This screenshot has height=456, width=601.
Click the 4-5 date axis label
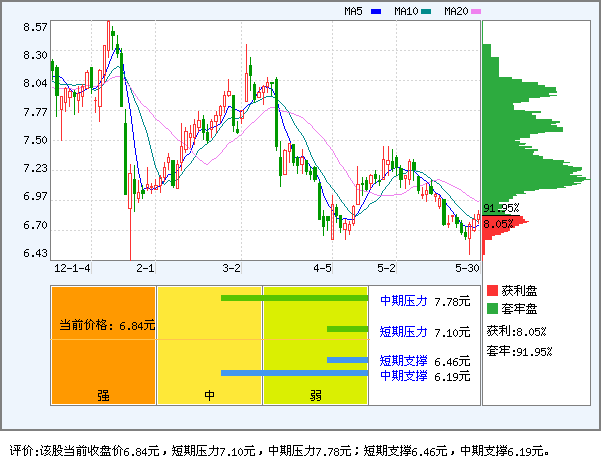(x=322, y=268)
